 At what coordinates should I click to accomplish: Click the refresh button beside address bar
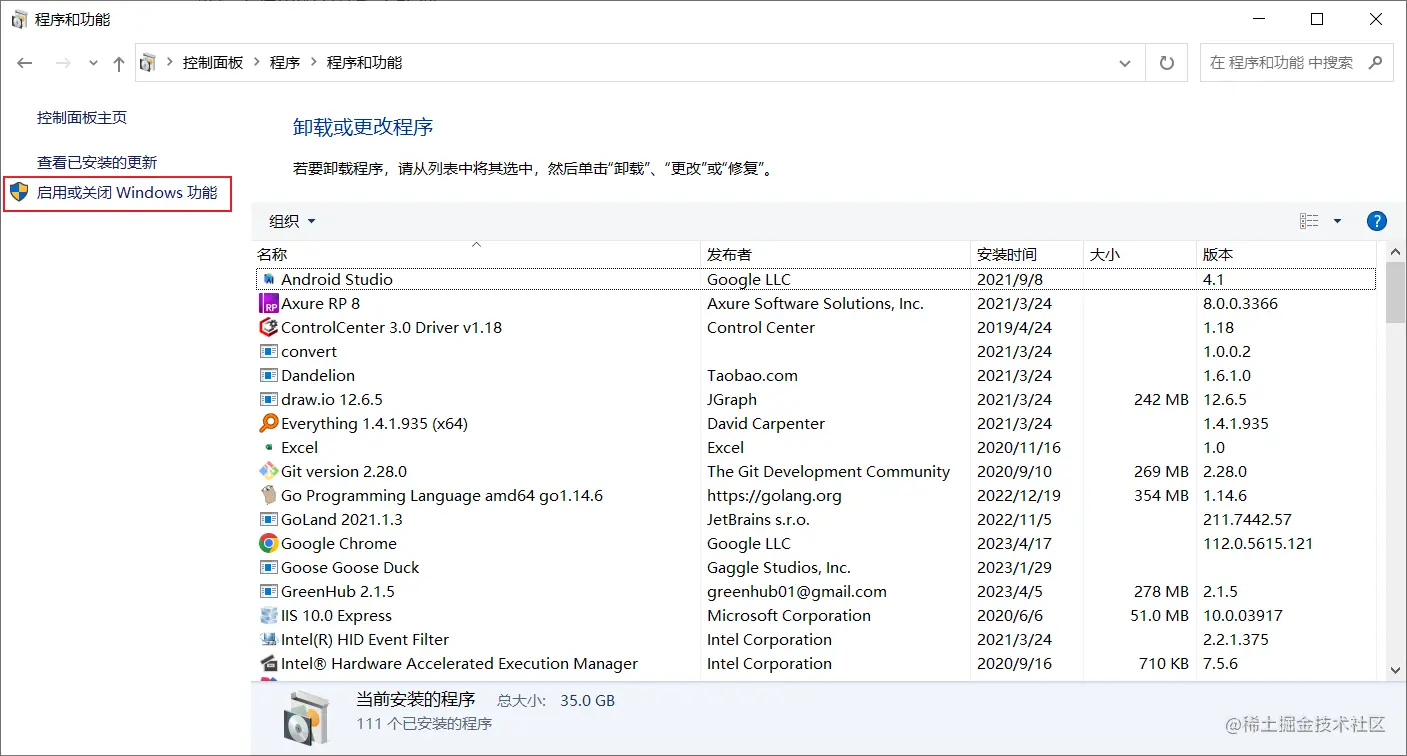(x=1166, y=63)
